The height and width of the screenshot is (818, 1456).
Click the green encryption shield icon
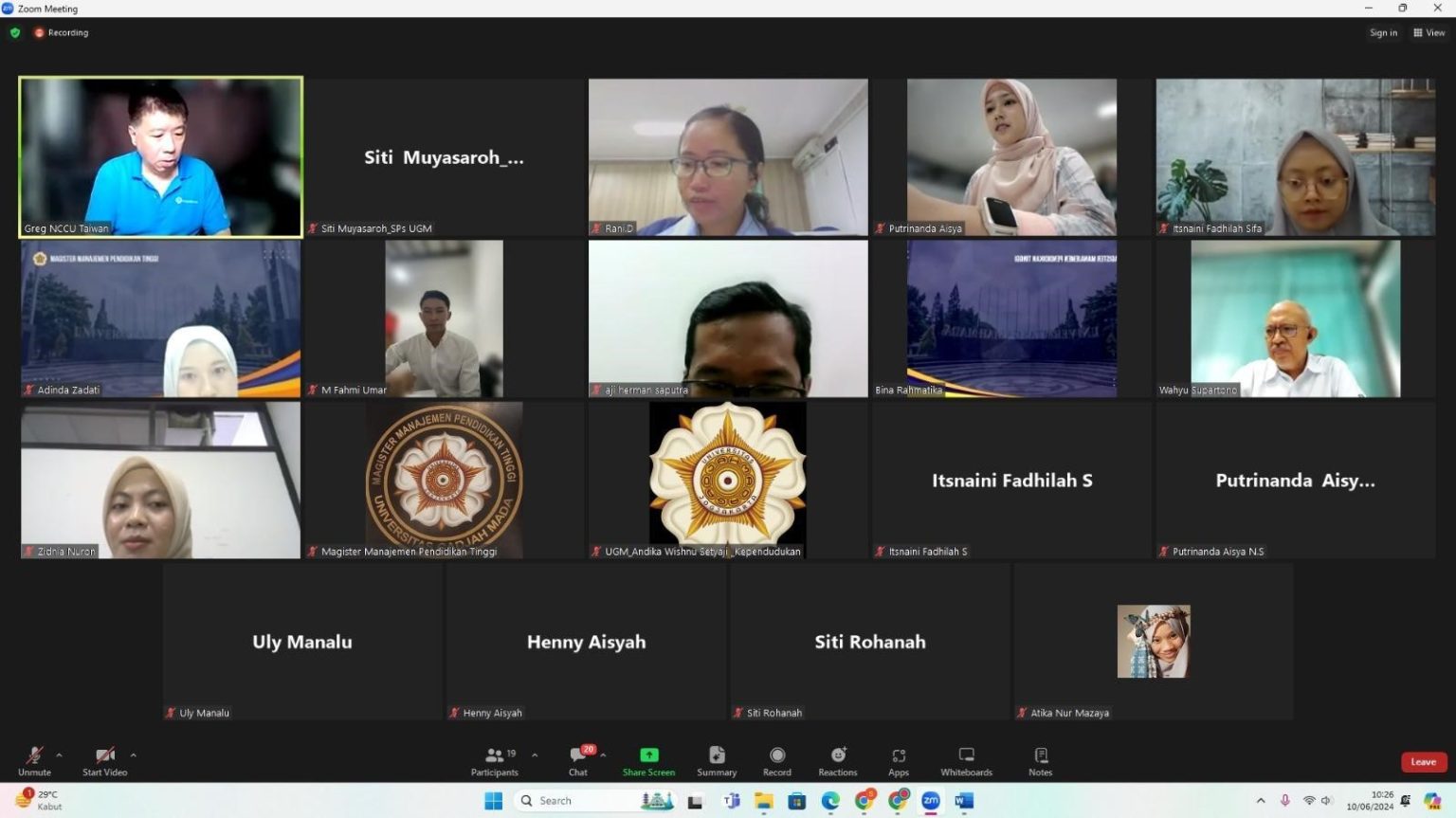15,32
